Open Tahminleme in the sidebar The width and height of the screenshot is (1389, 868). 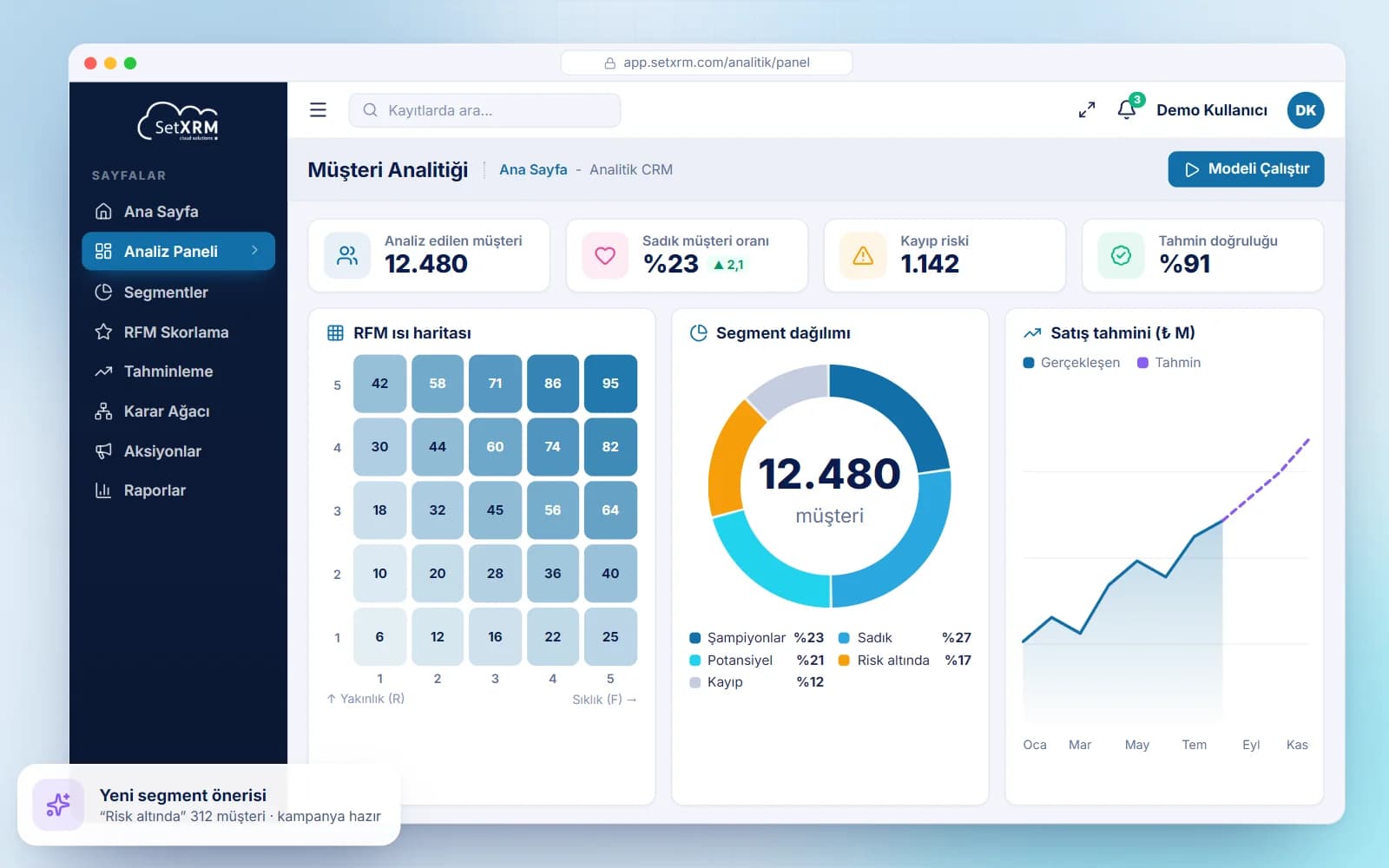pos(178,372)
